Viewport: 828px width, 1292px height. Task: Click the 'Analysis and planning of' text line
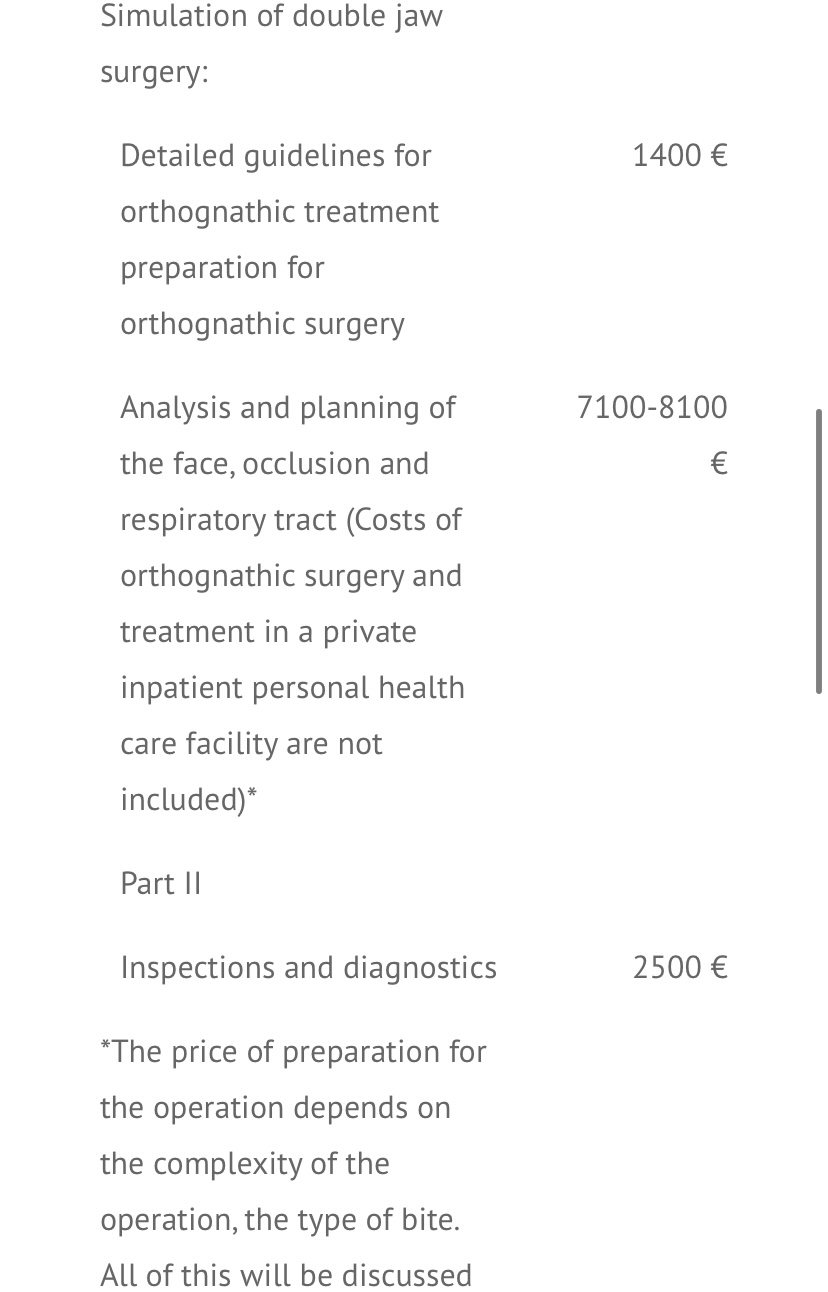point(288,408)
